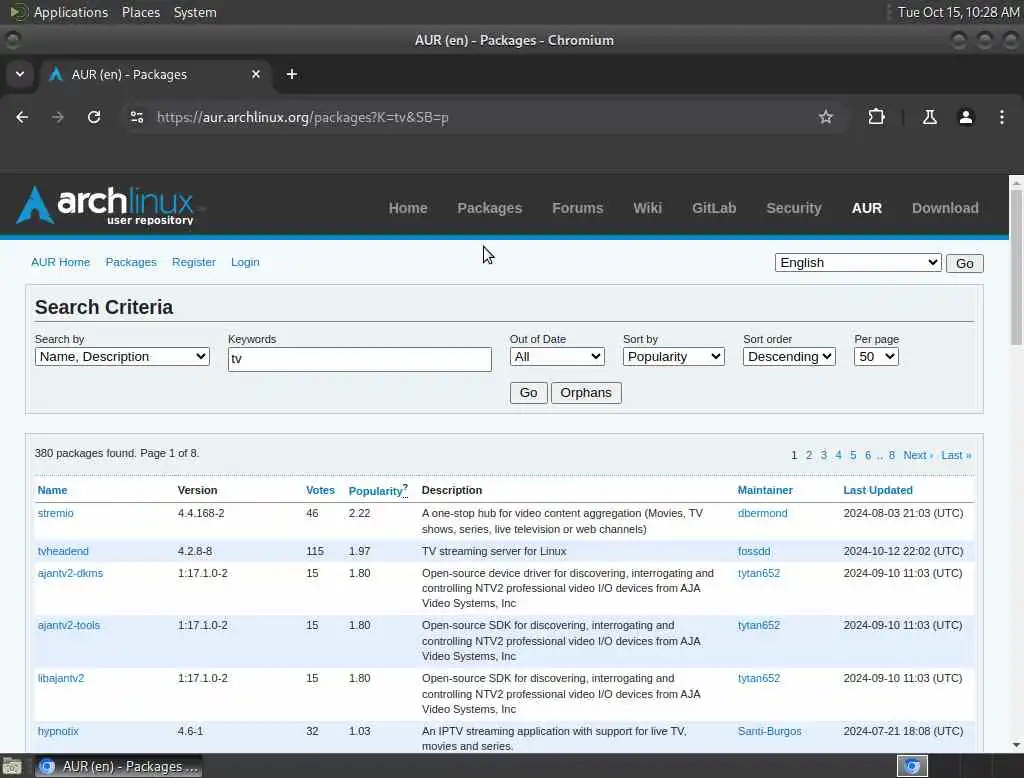Click the page vertical scrollbar
Screen dimensions: 1024x778
coord(1016,268)
